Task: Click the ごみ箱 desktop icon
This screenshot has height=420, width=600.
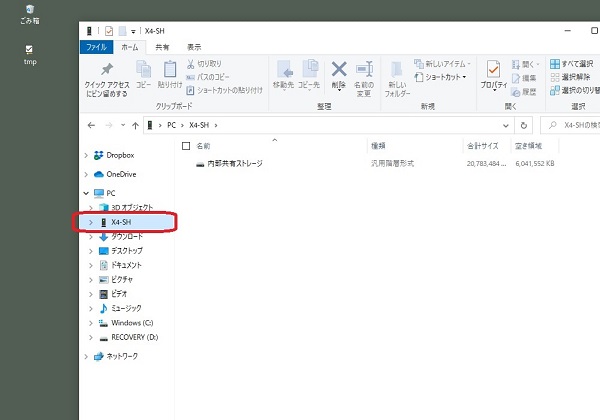Action: coord(30,15)
